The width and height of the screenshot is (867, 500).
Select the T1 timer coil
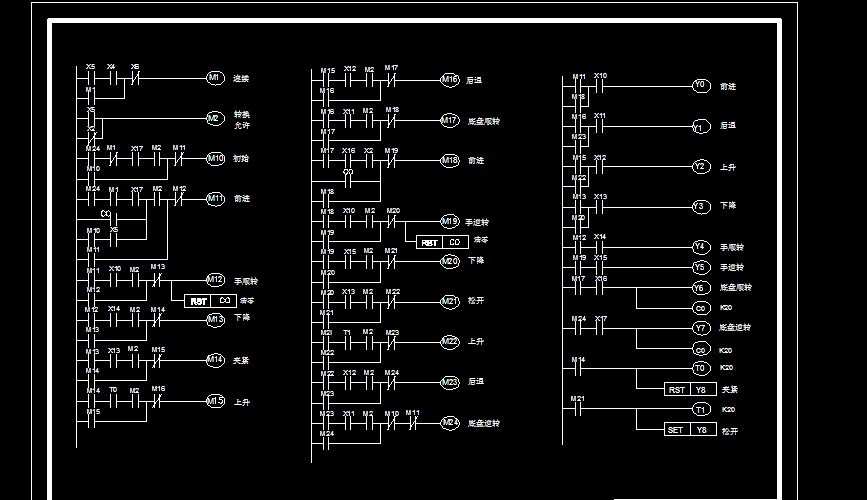(x=701, y=410)
